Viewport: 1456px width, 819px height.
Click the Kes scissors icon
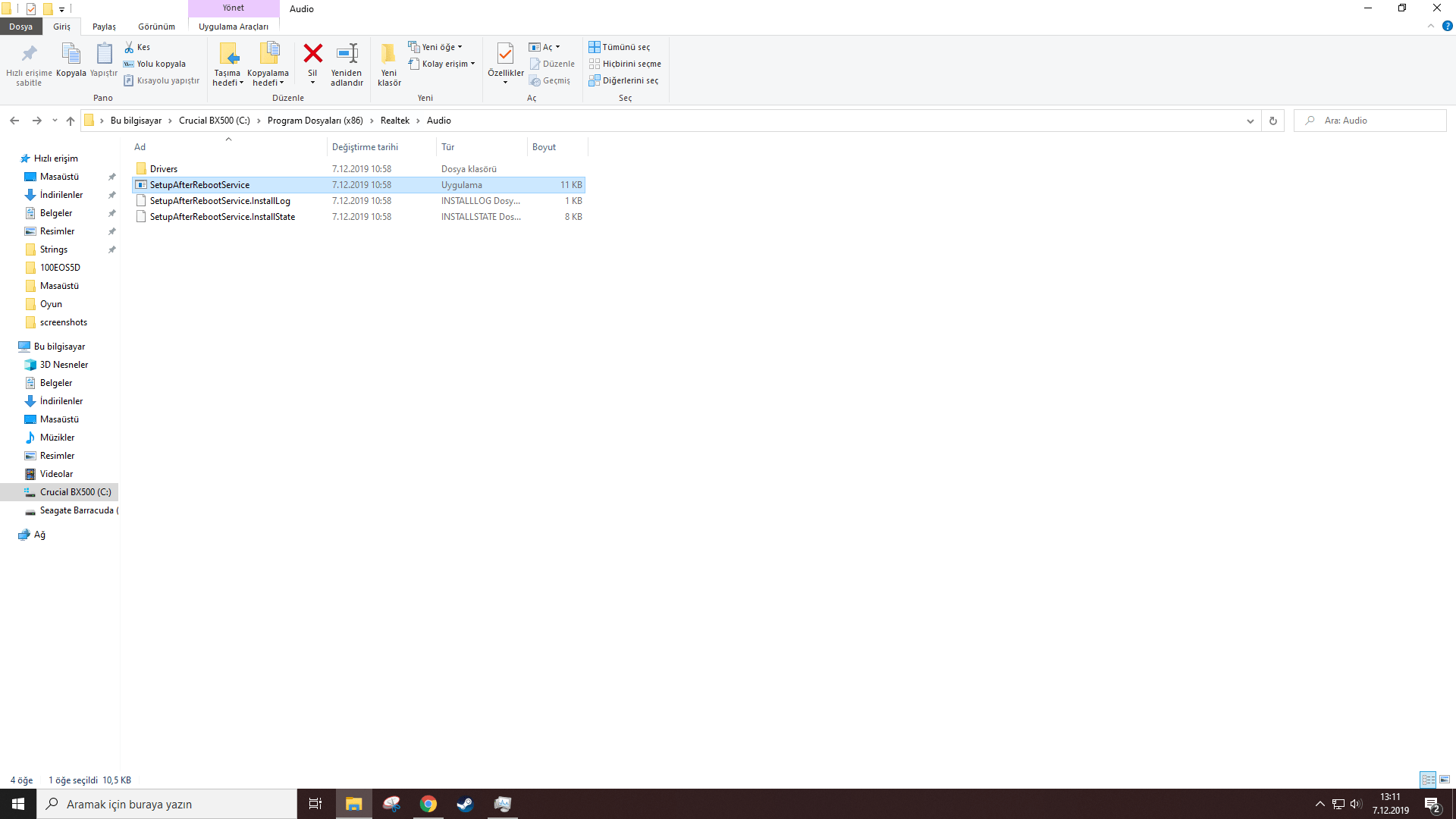(130, 47)
